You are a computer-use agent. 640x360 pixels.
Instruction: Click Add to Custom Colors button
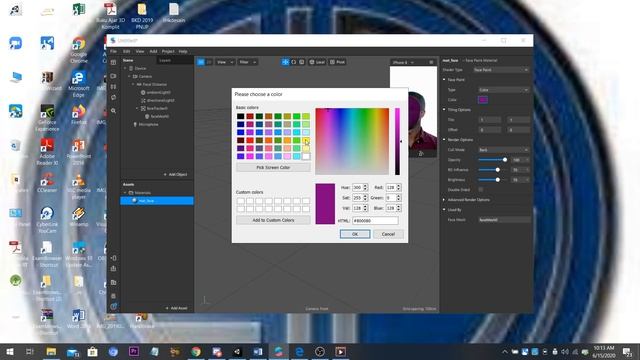click(x=273, y=220)
